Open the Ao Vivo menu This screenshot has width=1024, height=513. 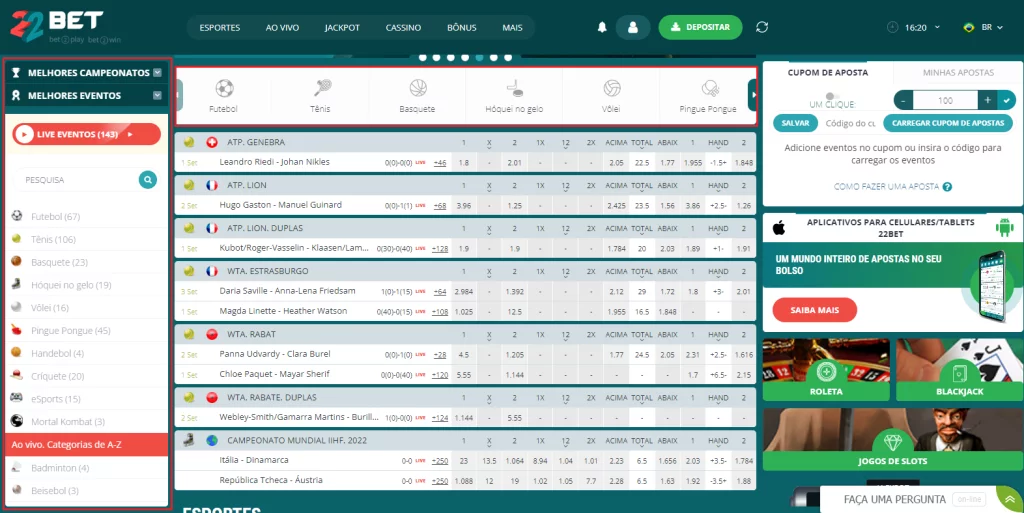(282, 27)
